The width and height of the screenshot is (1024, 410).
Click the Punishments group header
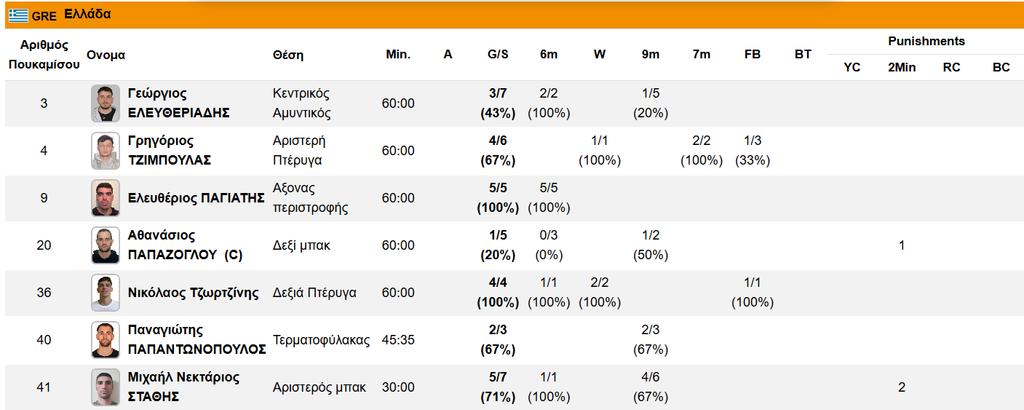pyautogui.click(x=926, y=41)
